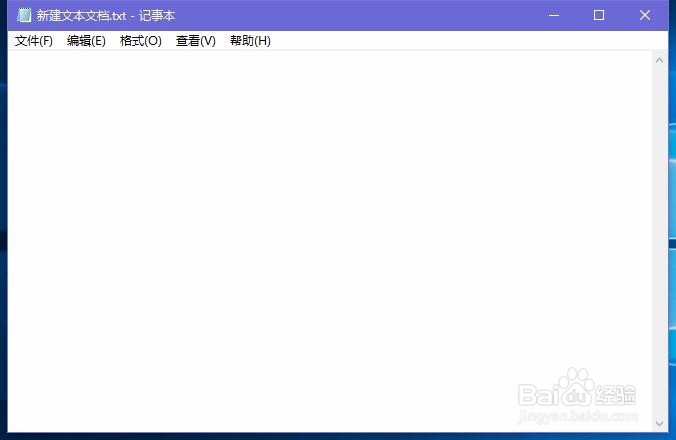Click inside the empty text editing area

pos(330,241)
